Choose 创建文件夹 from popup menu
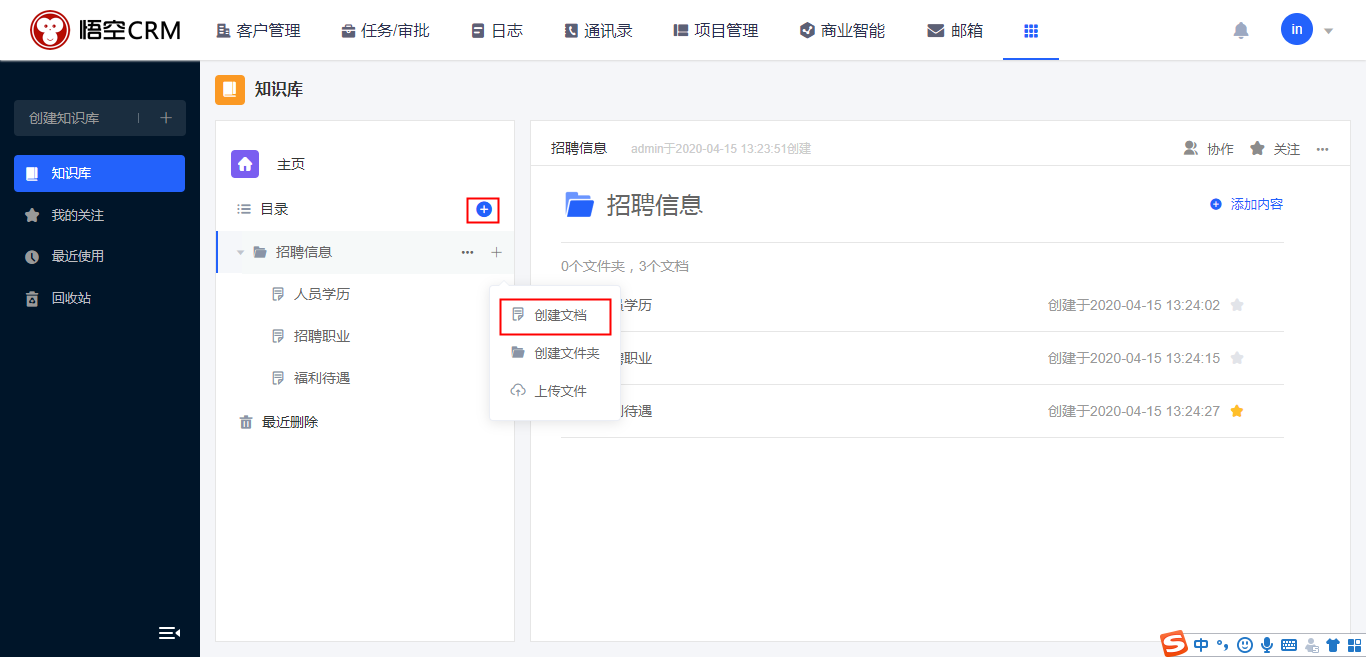 pos(555,353)
